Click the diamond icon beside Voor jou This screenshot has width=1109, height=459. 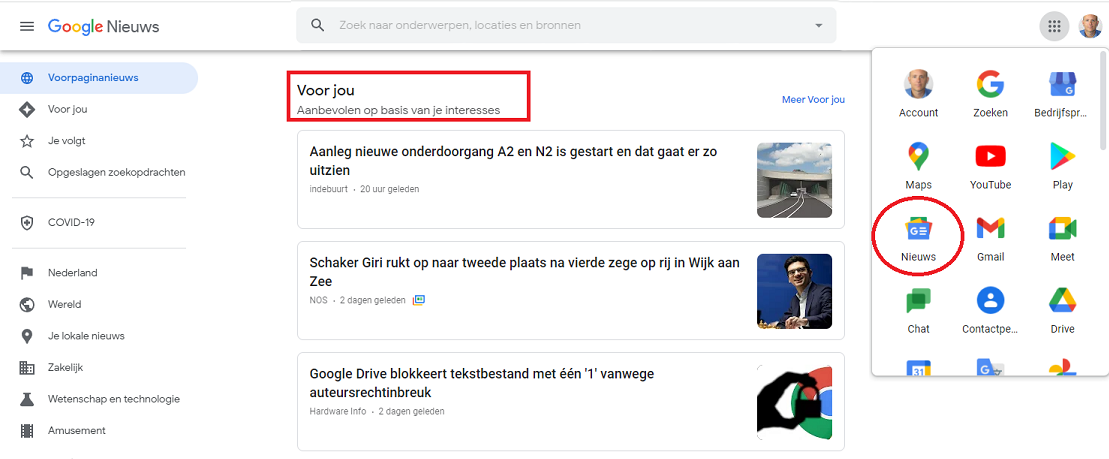(x=27, y=110)
